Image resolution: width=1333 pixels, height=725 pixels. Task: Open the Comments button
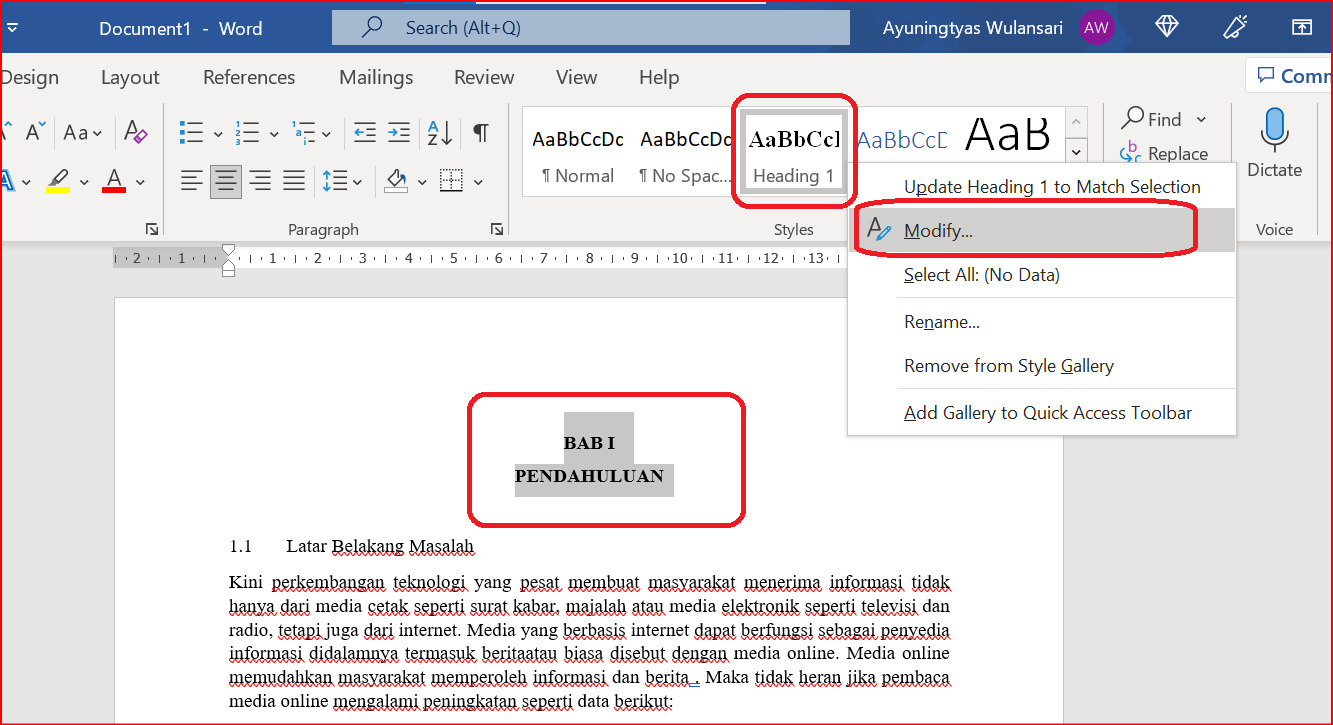coord(1290,76)
